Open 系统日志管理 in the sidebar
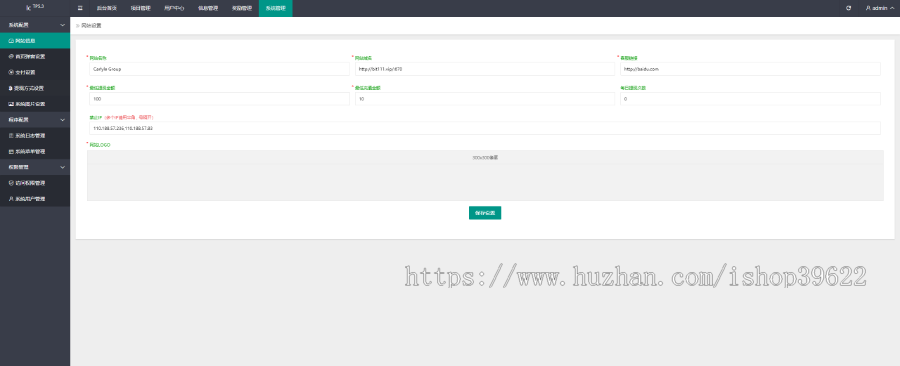This screenshot has width=900, height=366. (35, 135)
